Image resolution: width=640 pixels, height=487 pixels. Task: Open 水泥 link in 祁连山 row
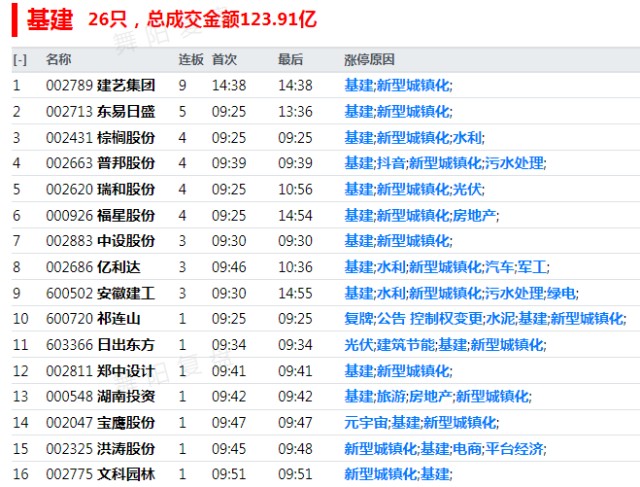501,318
